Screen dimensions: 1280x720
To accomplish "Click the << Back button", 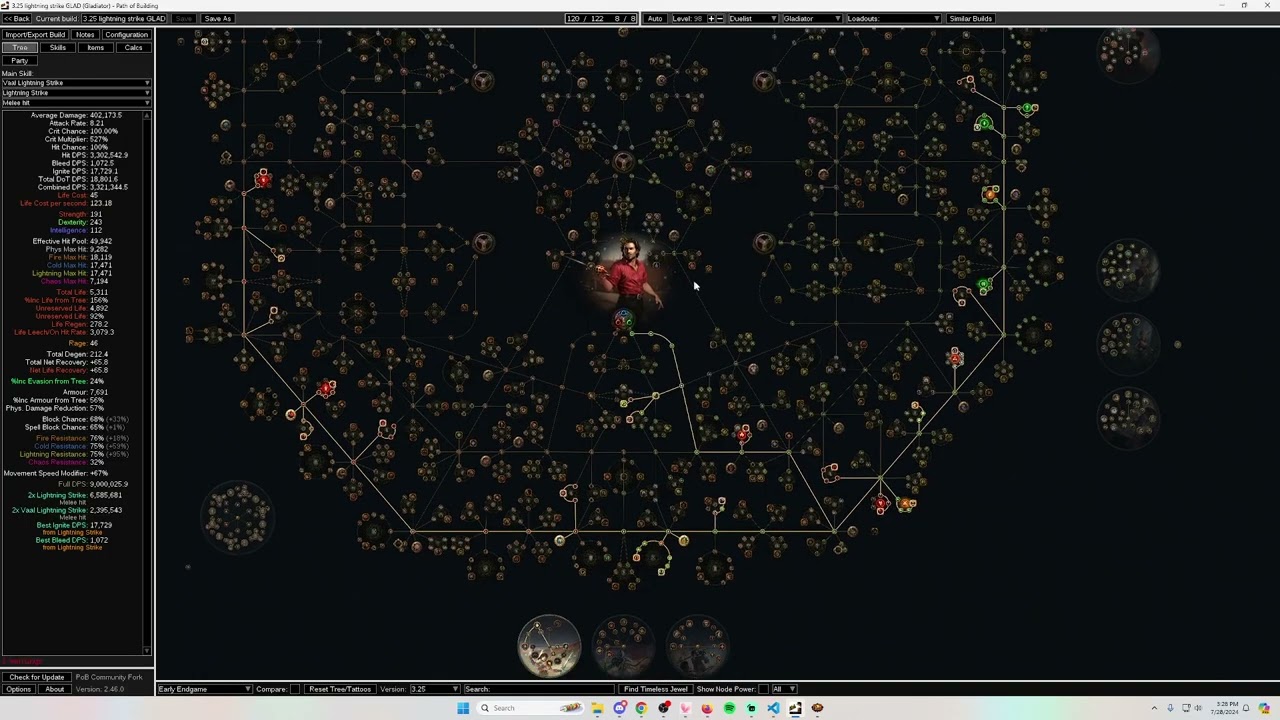I will click(17, 19).
